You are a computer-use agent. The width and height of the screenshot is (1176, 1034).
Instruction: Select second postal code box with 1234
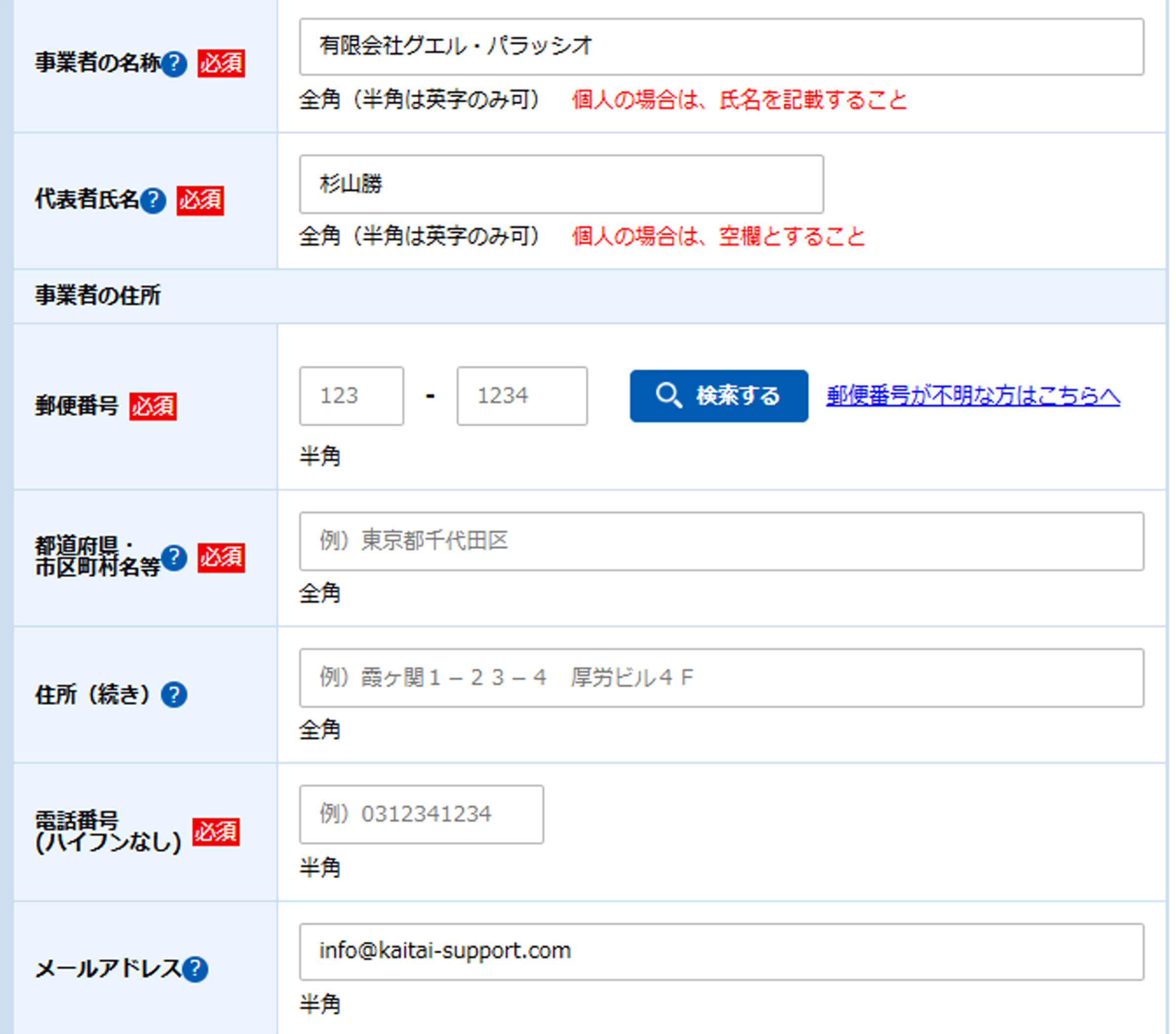tap(522, 396)
